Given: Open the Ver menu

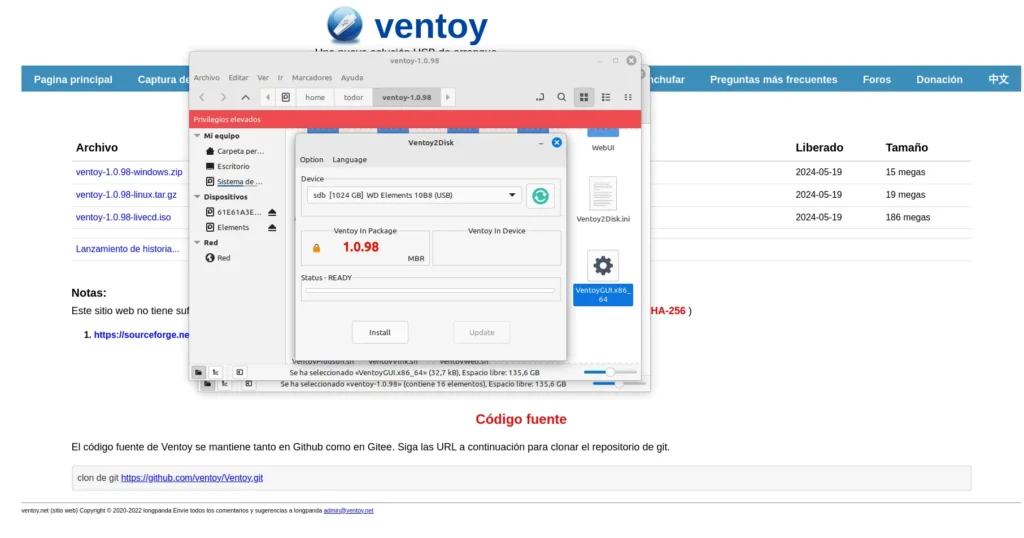Looking at the screenshot, I should (x=263, y=78).
